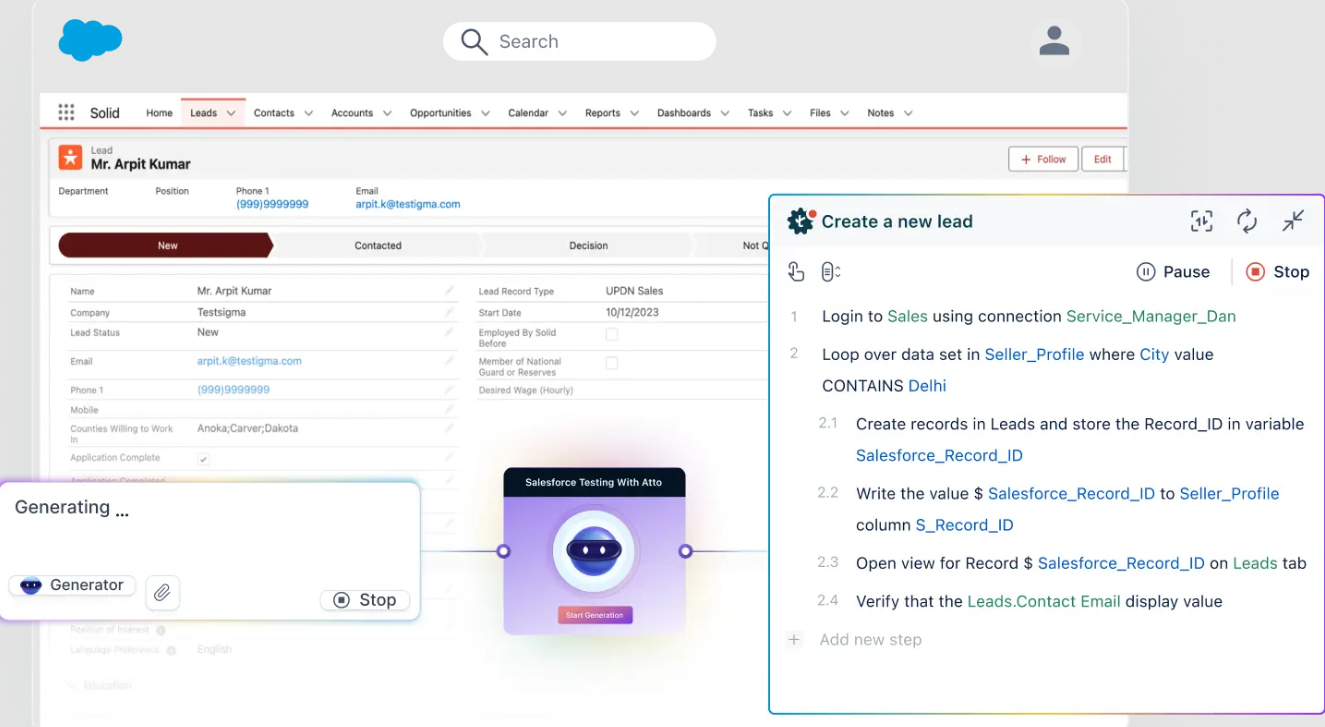
Task: Edit the Application Complete pencil icon
Action: (x=450, y=458)
